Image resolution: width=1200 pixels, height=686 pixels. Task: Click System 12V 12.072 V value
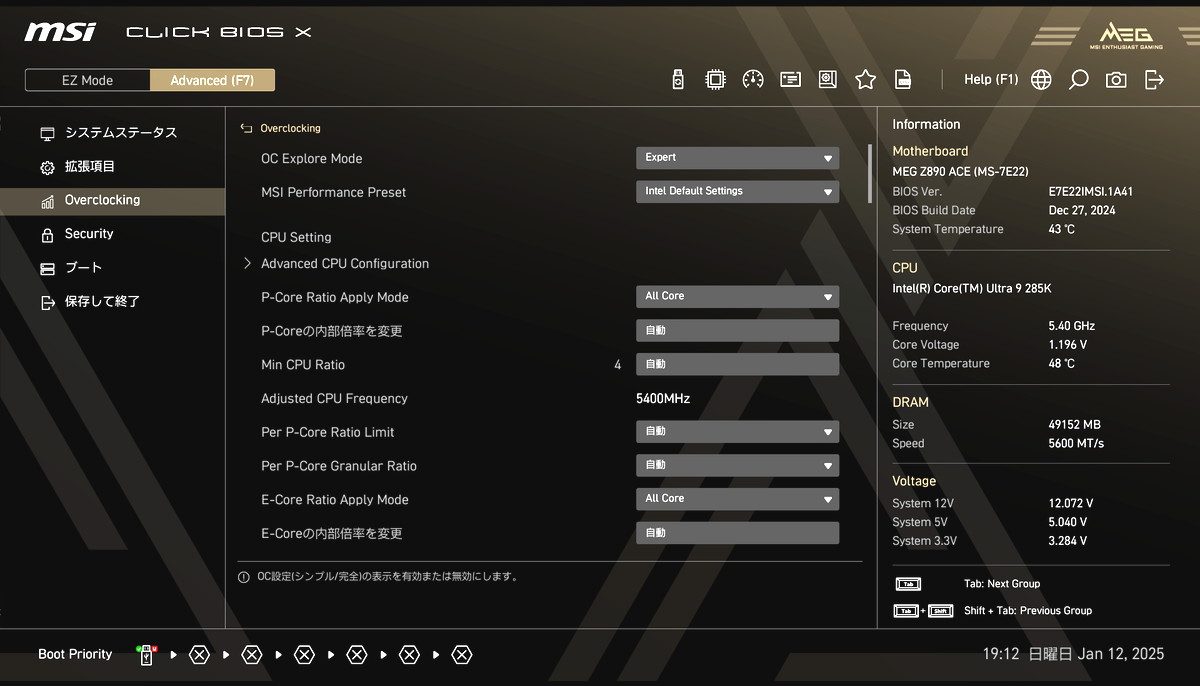pos(1070,504)
